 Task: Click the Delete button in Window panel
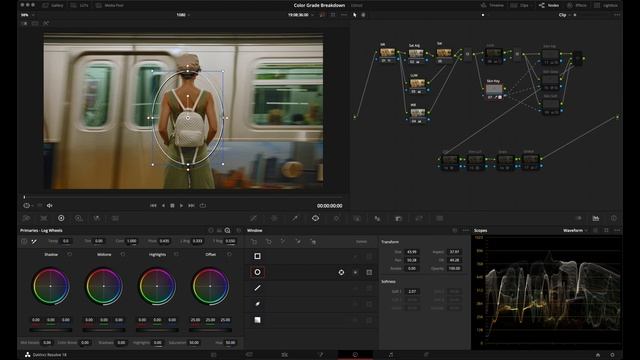(x=361, y=242)
